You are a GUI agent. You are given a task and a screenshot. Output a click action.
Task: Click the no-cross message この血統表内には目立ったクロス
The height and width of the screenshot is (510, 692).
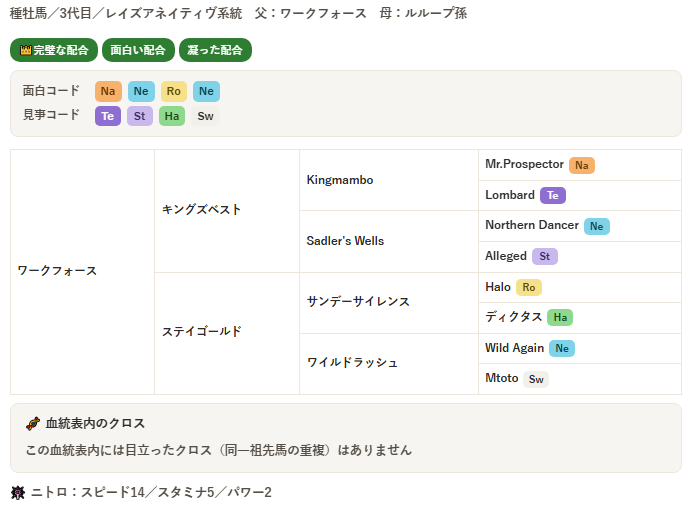click(x=218, y=450)
